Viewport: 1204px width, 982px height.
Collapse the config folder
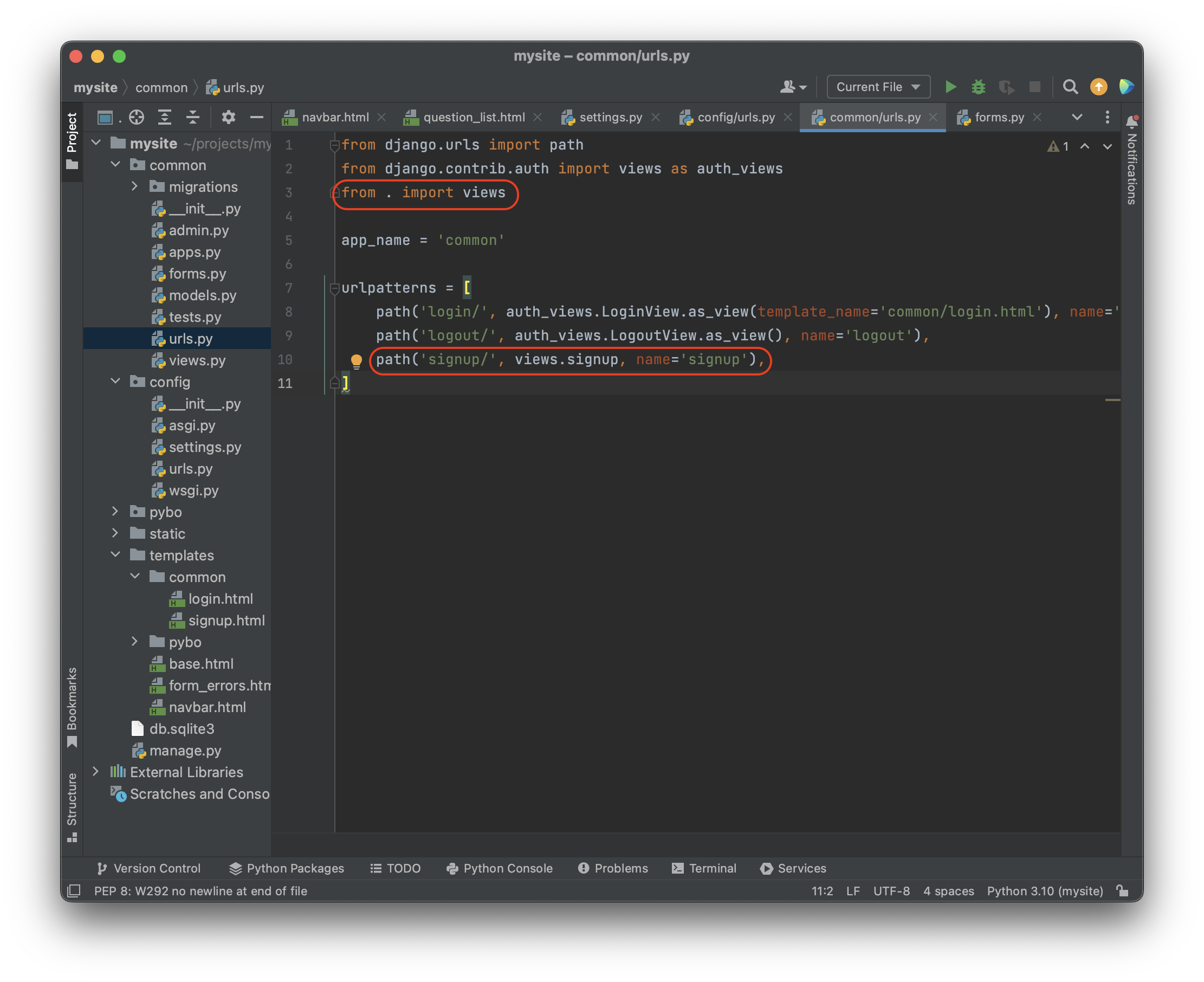(115, 382)
